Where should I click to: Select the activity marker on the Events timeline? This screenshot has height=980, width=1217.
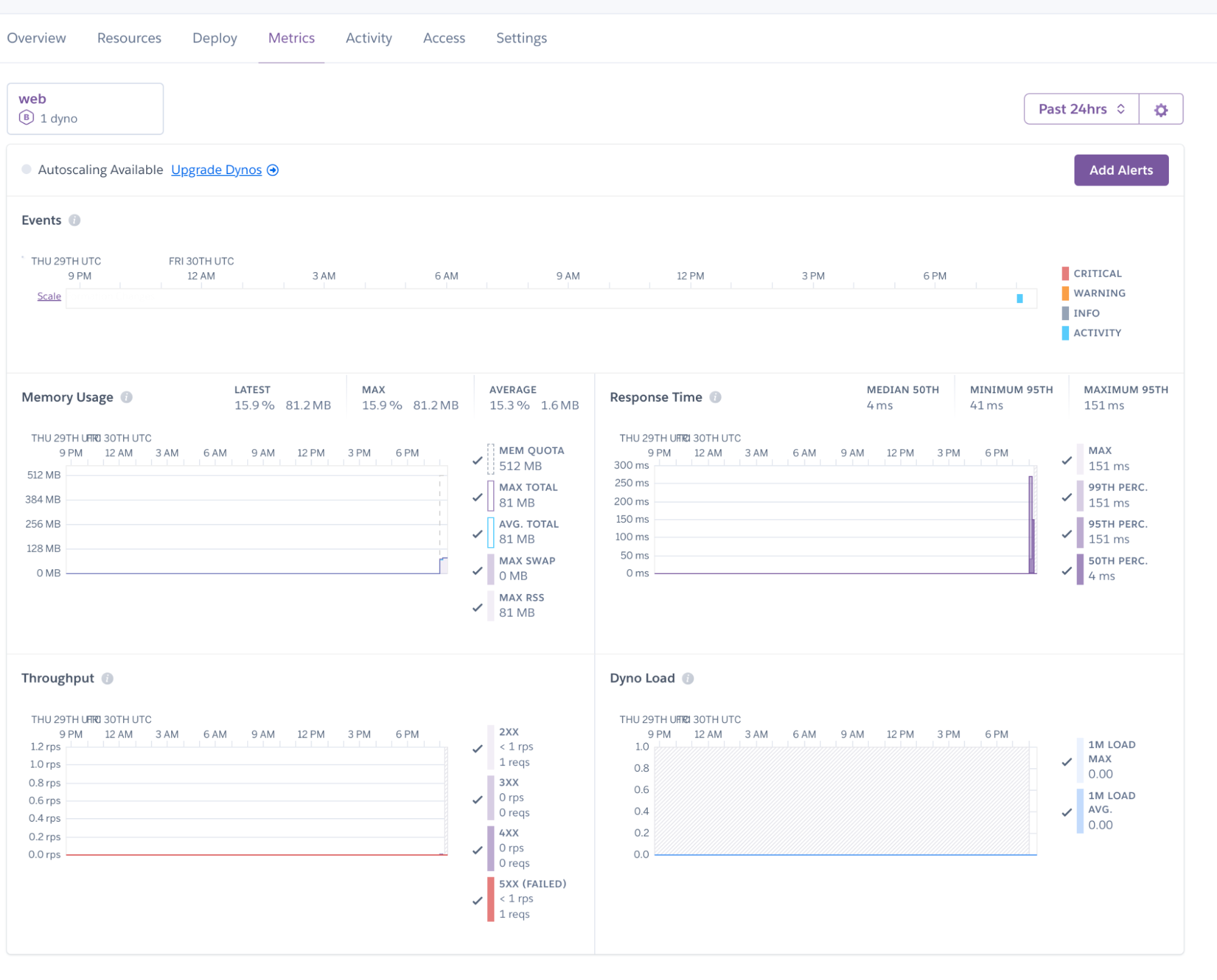coord(1020,299)
